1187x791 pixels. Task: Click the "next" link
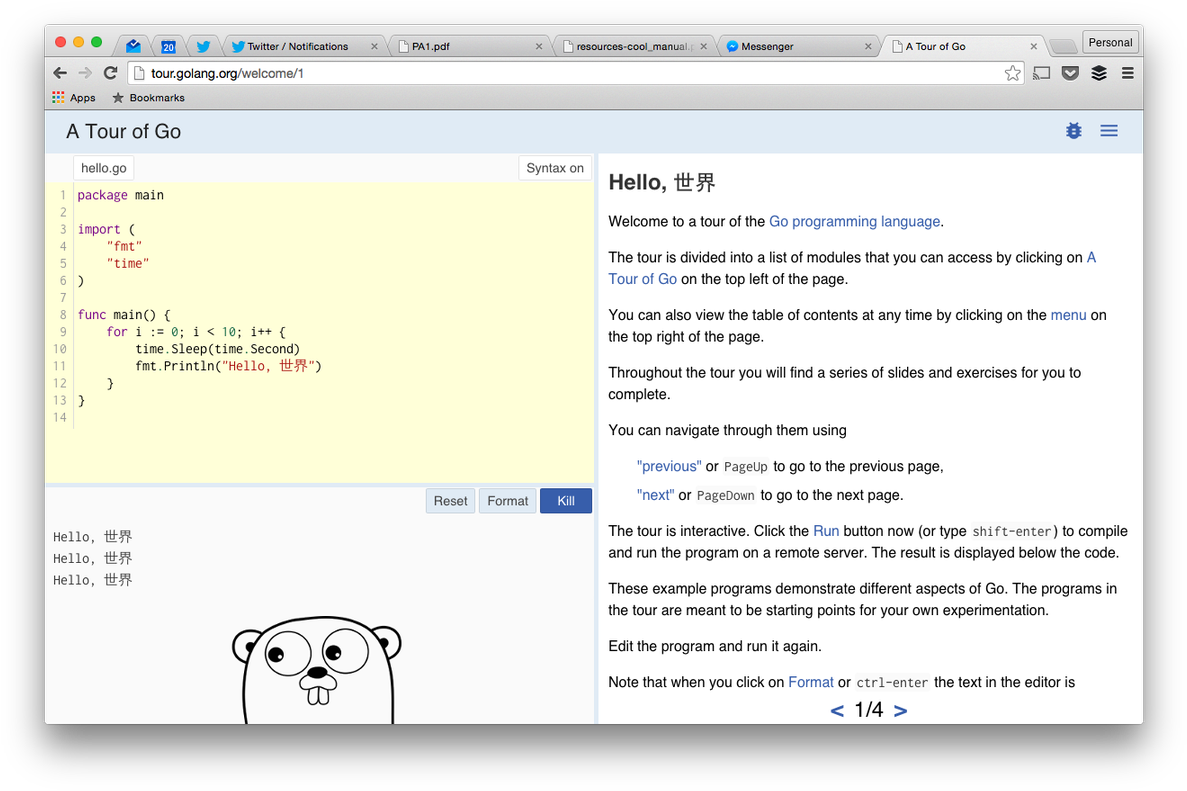point(656,495)
